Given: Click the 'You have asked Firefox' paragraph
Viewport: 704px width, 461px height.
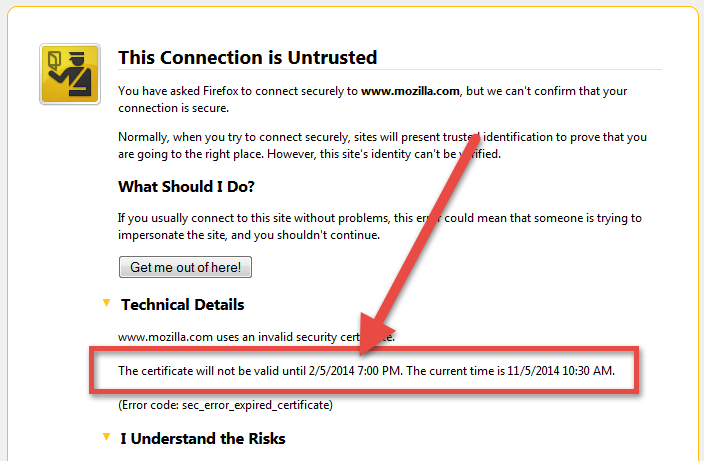Looking at the screenshot, I should (372, 100).
